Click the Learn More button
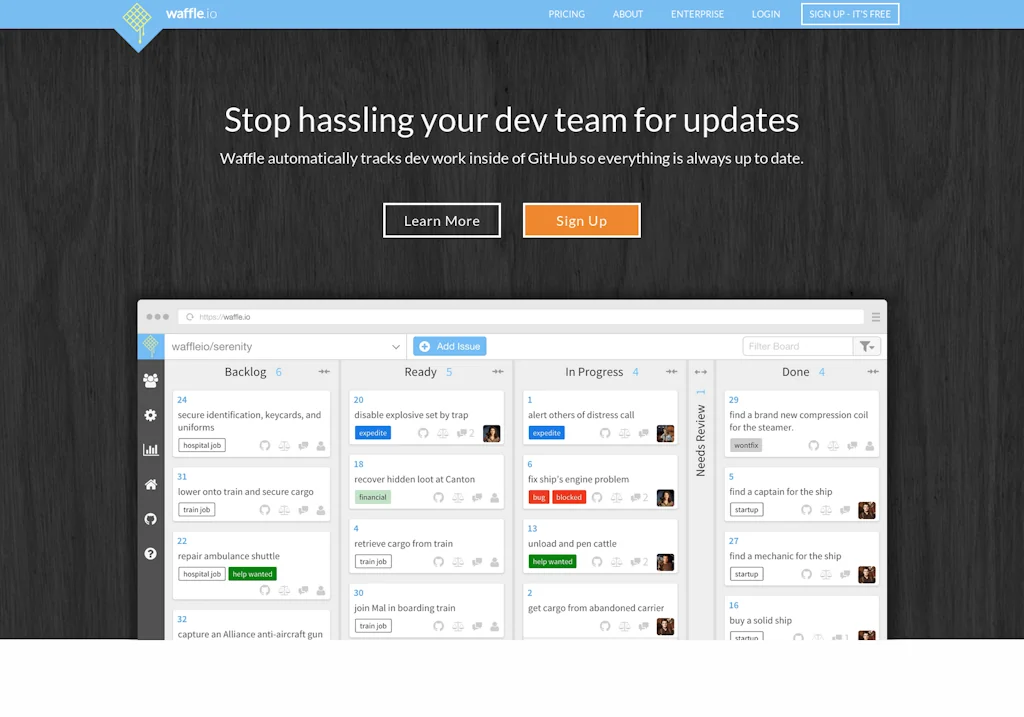 [x=442, y=221]
